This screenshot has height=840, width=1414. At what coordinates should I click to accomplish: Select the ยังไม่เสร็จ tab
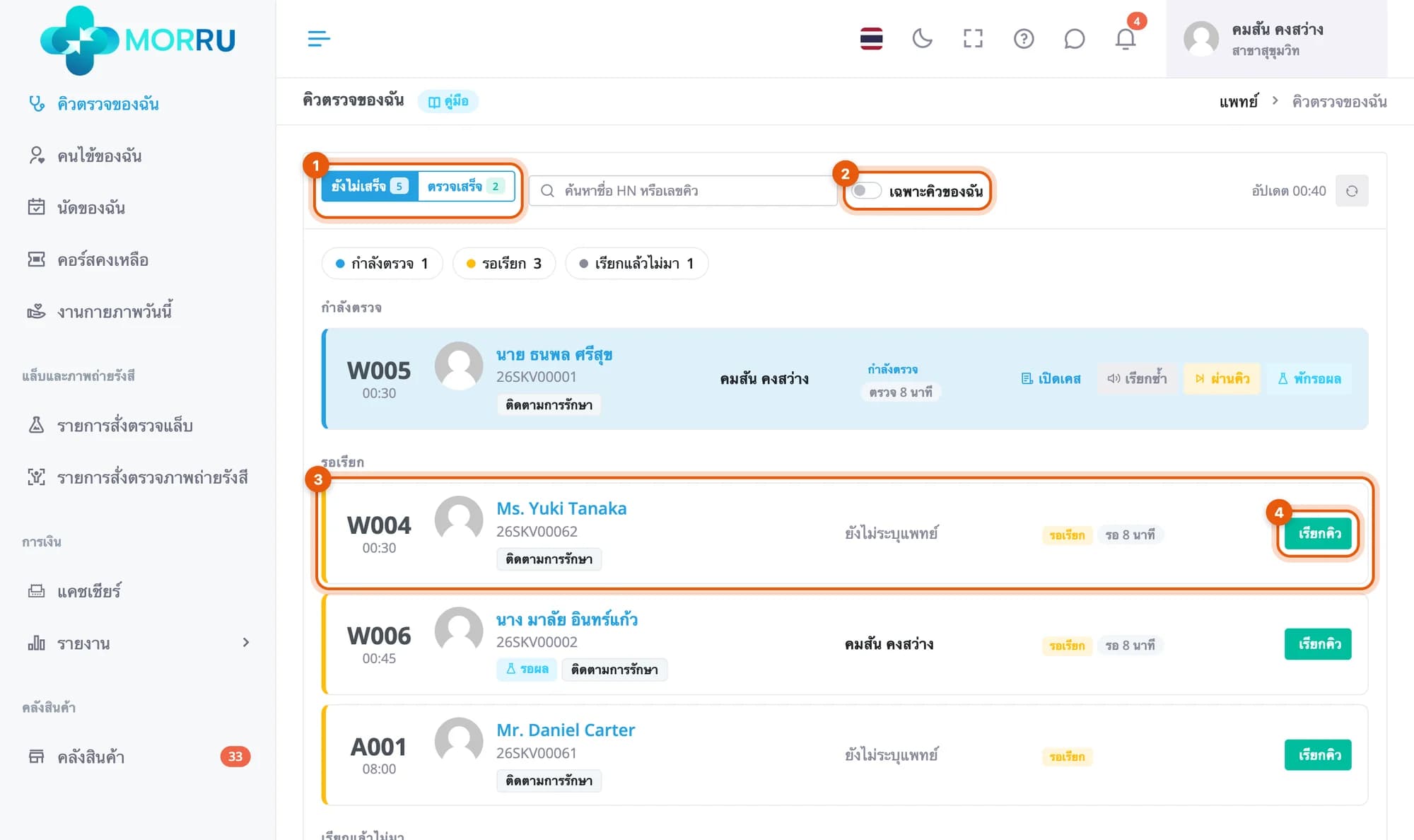point(370,186)
